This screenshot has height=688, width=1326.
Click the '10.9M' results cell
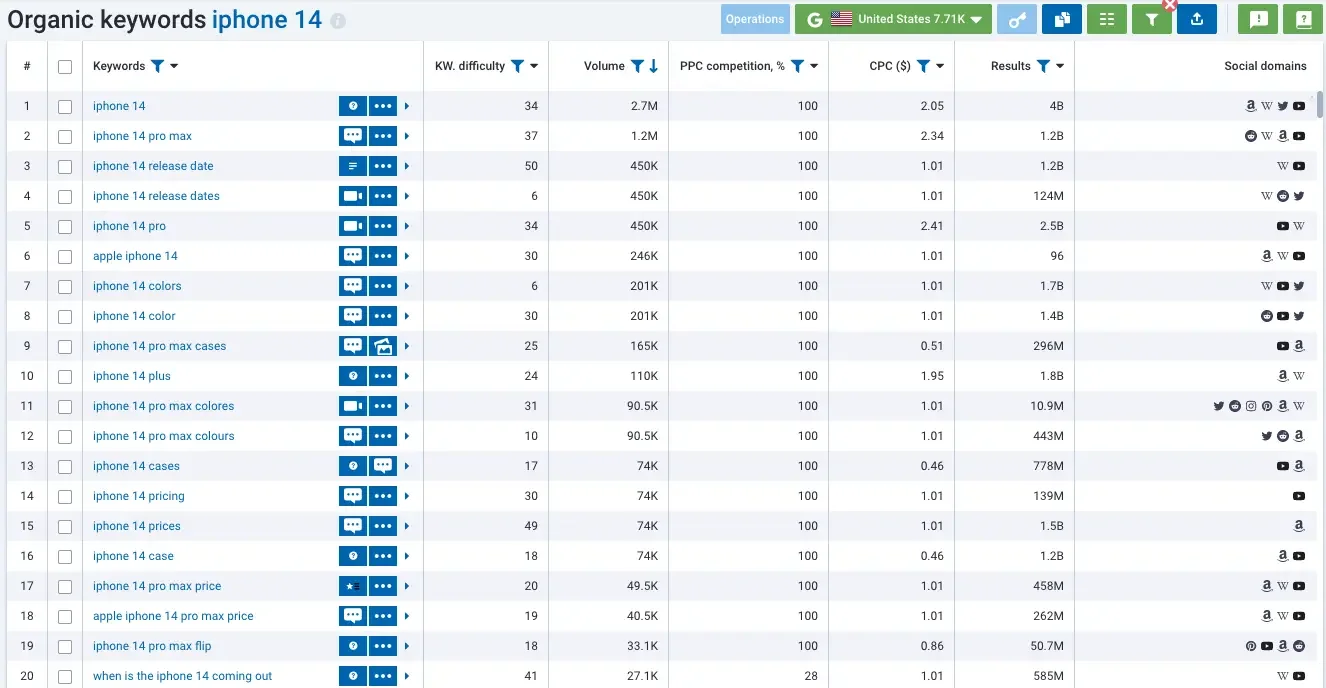[1047, 406]
